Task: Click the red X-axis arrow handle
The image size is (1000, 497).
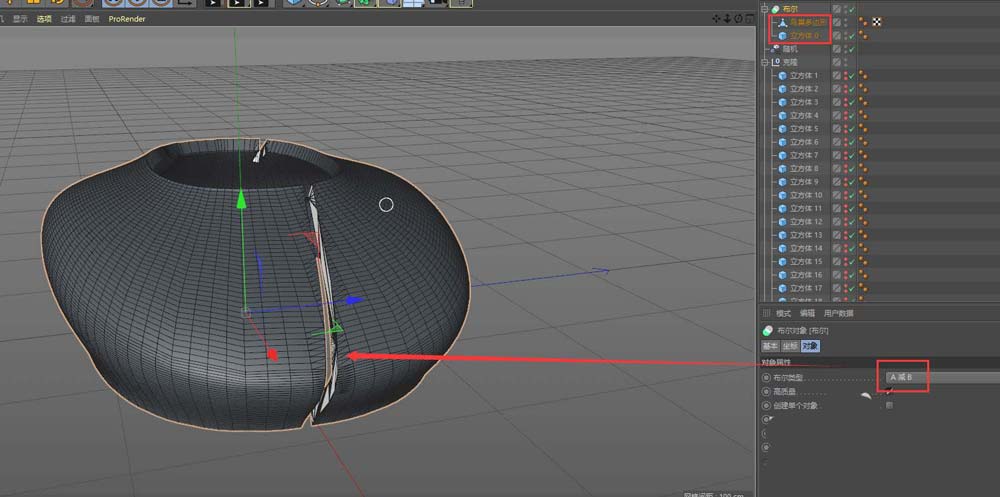Action: pyautogui.click(x=271, y=355)
